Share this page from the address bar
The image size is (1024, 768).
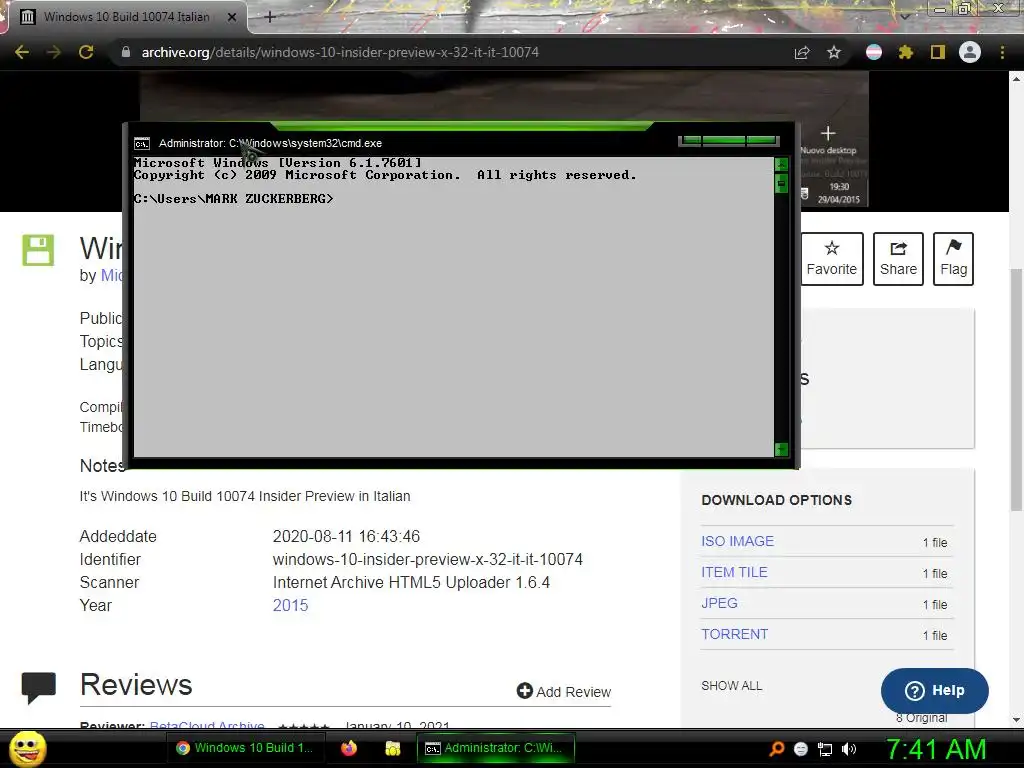[x=802, y=52]
